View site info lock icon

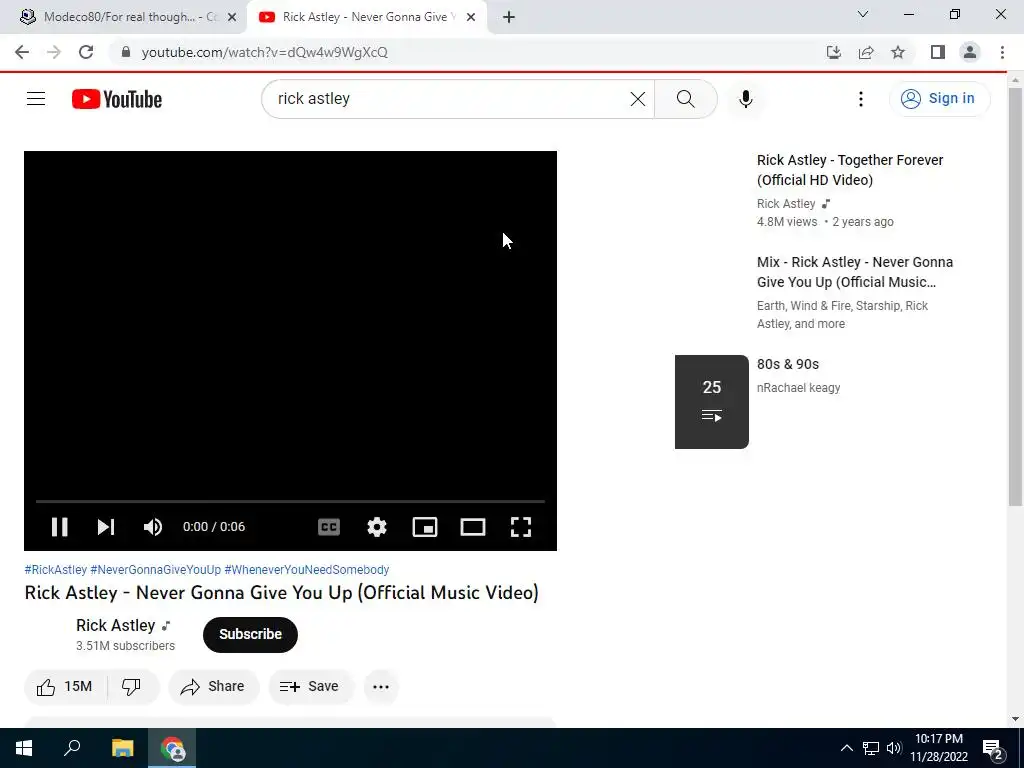(126, 52)
